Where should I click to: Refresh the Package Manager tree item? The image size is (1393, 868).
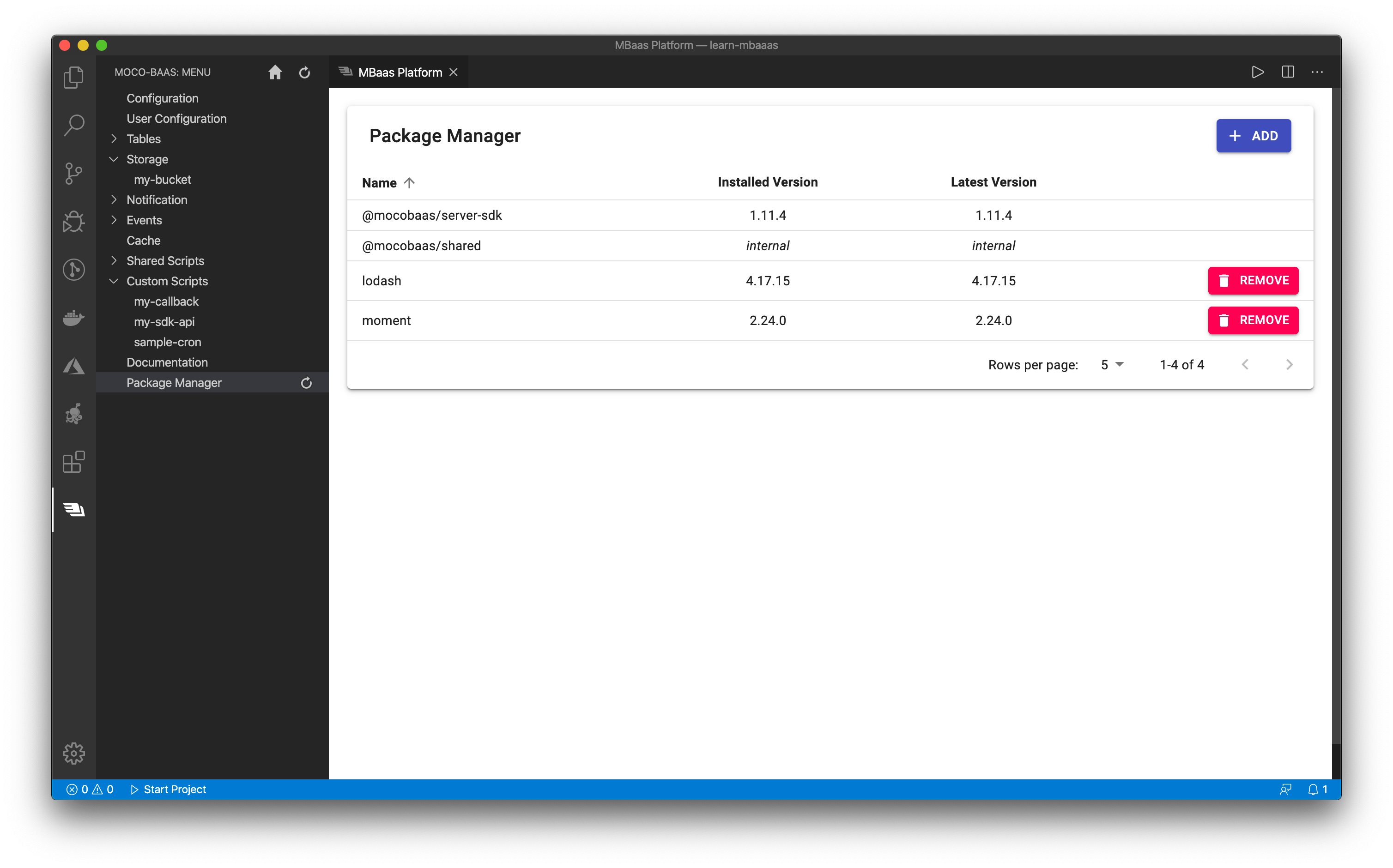pyautogui.click(x=306, y=383)
